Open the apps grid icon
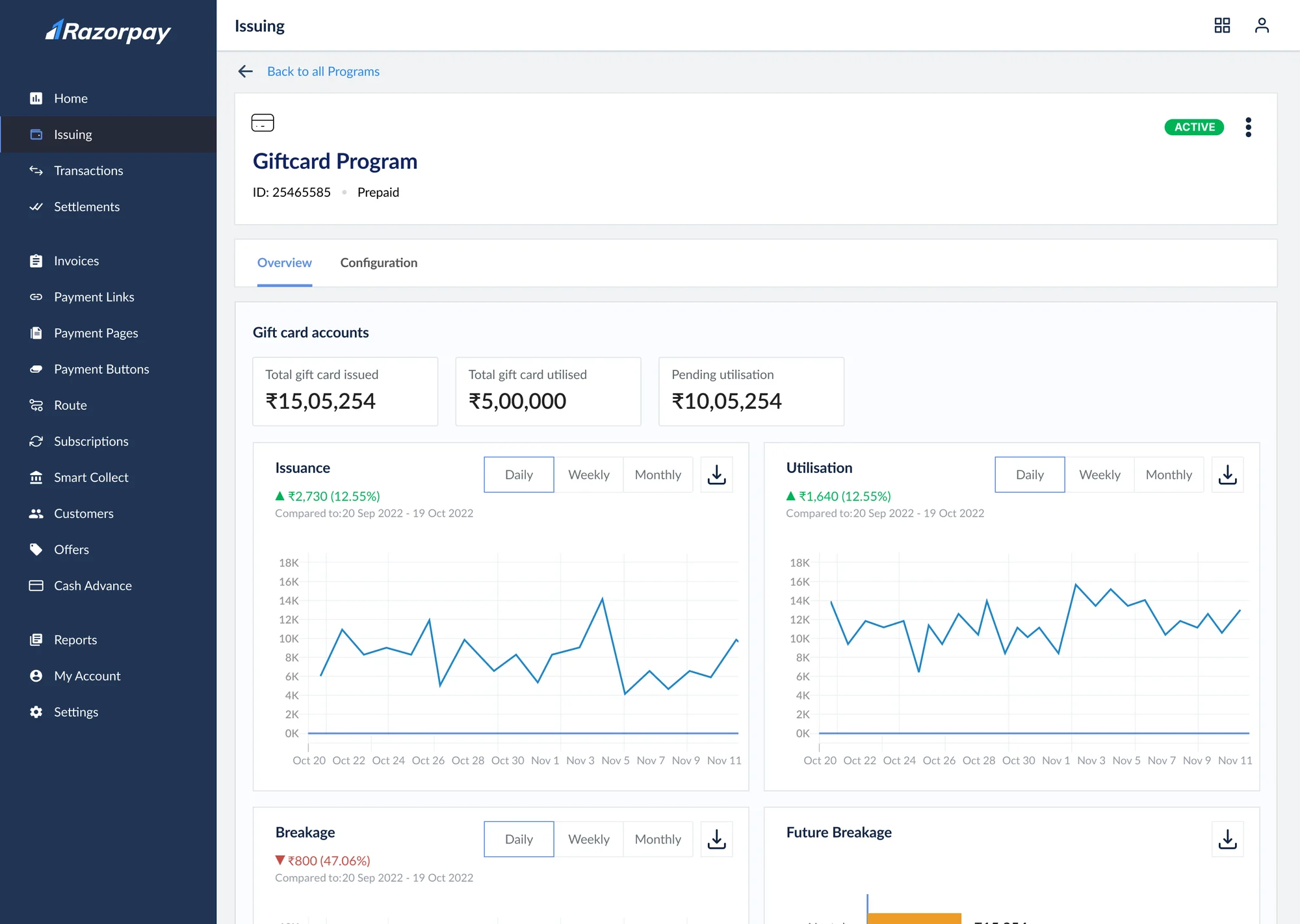Screen dimensions: 1300x924 pos(1222,25)
